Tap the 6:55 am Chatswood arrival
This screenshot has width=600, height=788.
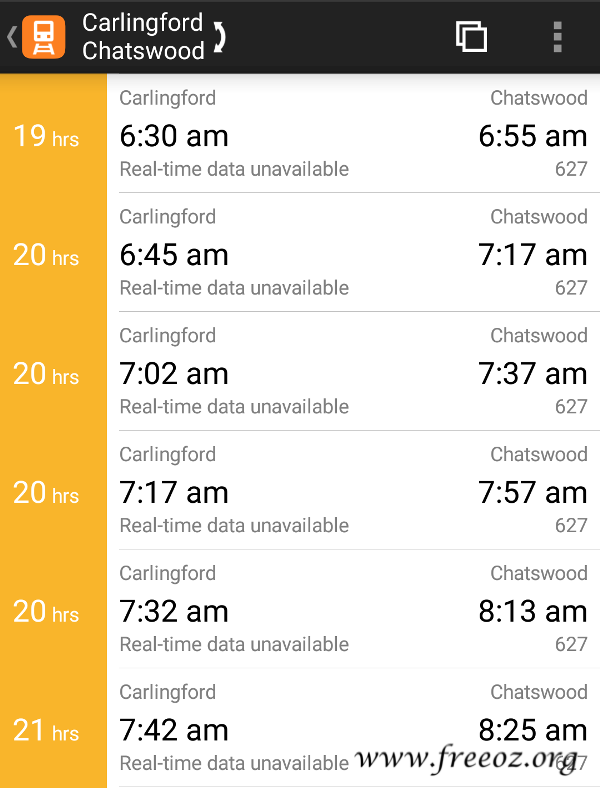tap(533, 136)
